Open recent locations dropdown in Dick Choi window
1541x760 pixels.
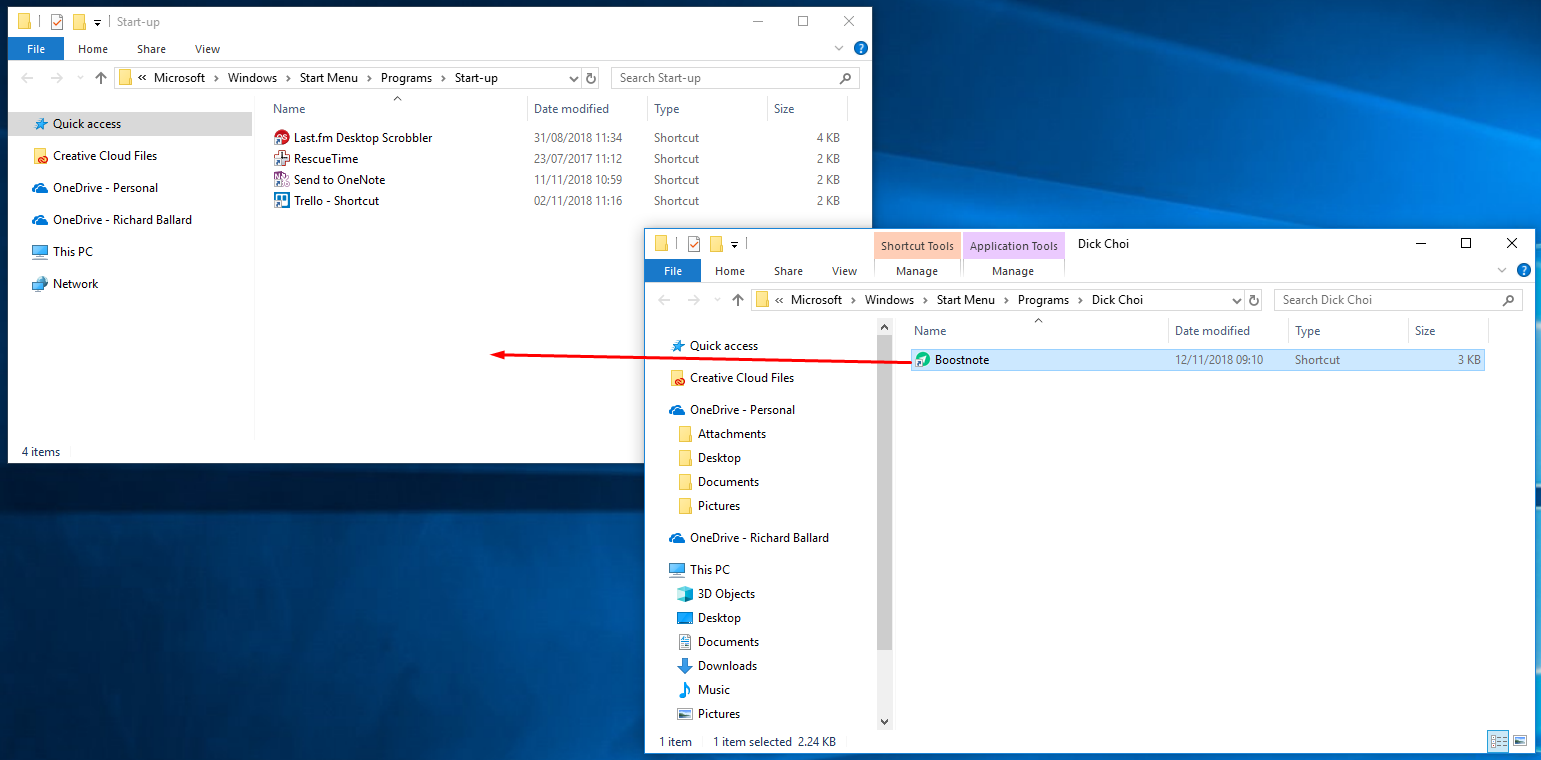[716, 300]
